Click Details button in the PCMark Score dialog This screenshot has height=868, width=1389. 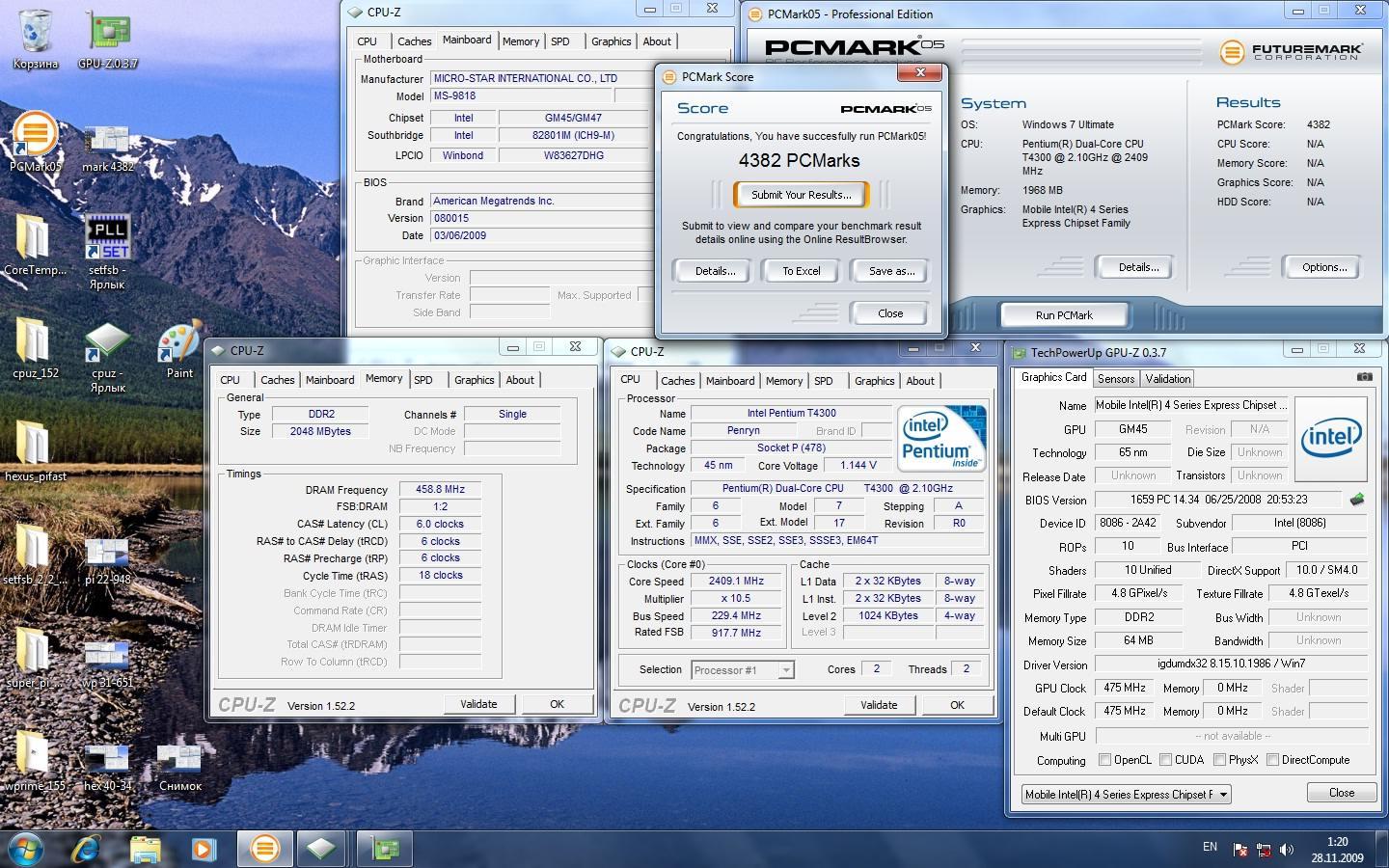point(715,271)
